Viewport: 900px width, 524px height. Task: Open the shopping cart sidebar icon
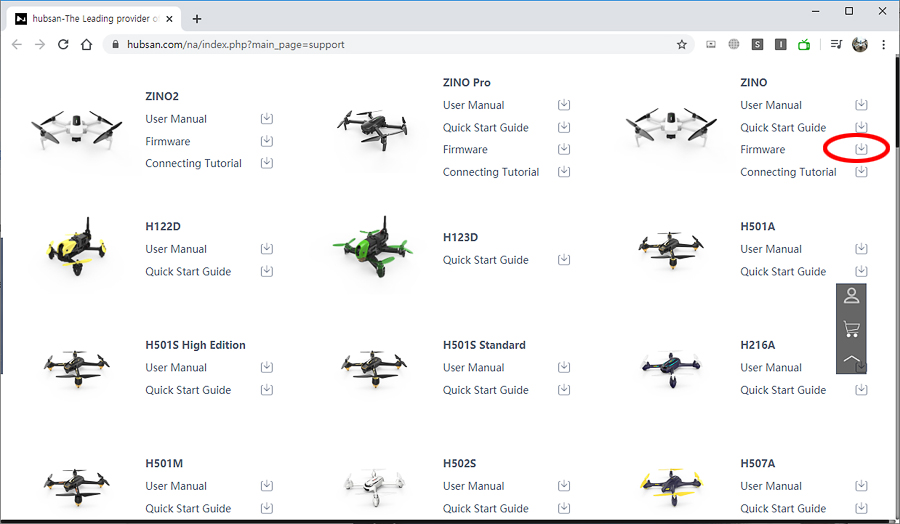pos(851,329)
